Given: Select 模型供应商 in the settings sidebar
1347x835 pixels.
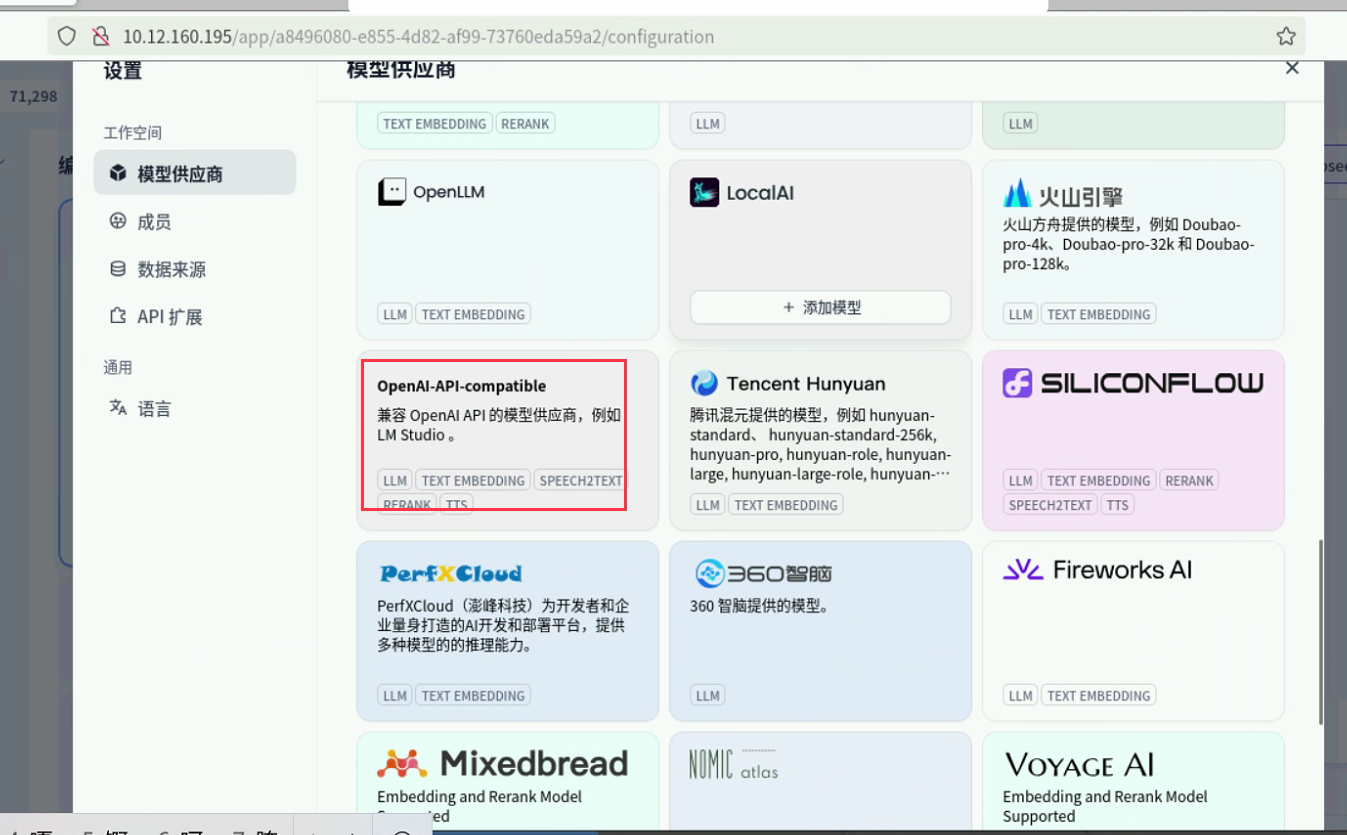Looking at the screenshot, I should [x=195, y=173].
